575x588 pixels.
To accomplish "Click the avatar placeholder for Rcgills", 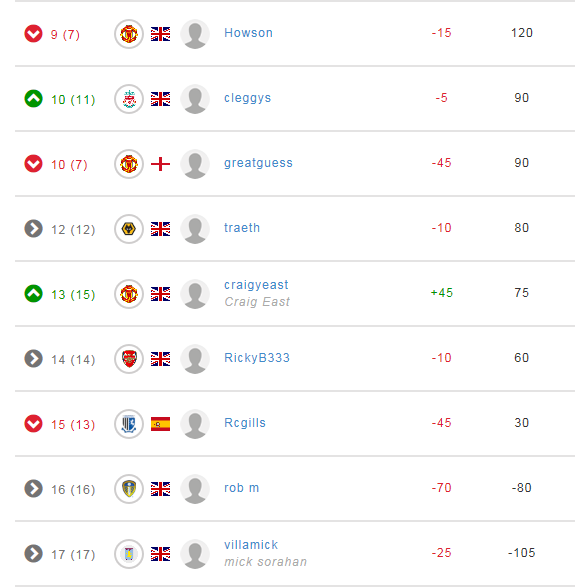I will 195,424.
